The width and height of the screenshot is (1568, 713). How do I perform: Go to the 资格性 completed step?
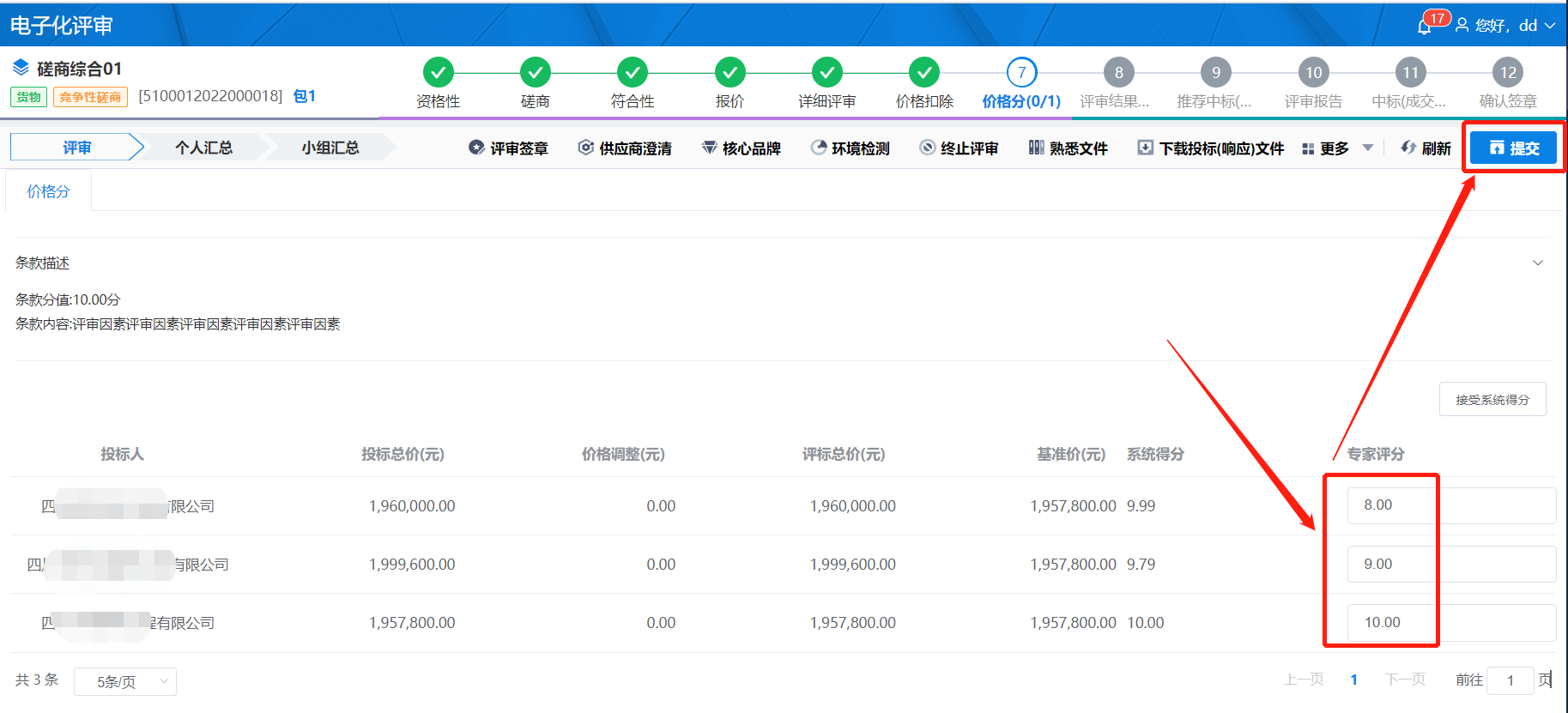(439, 73)
